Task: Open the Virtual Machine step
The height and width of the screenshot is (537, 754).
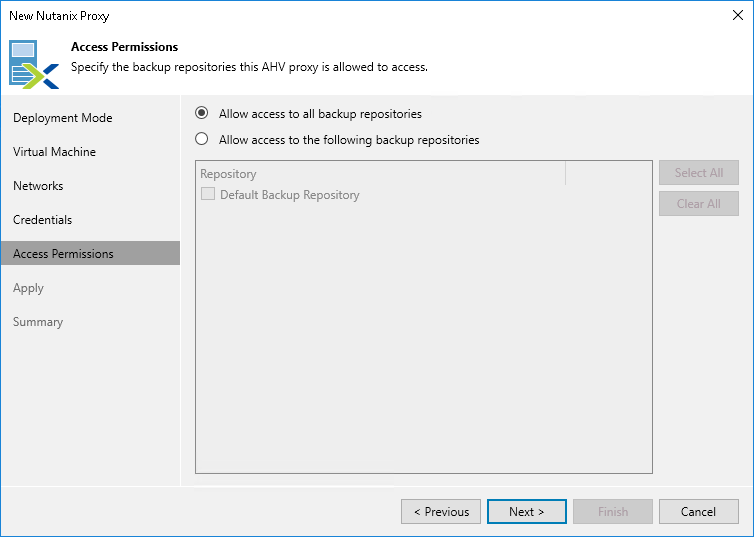Action: pos(54,152)
